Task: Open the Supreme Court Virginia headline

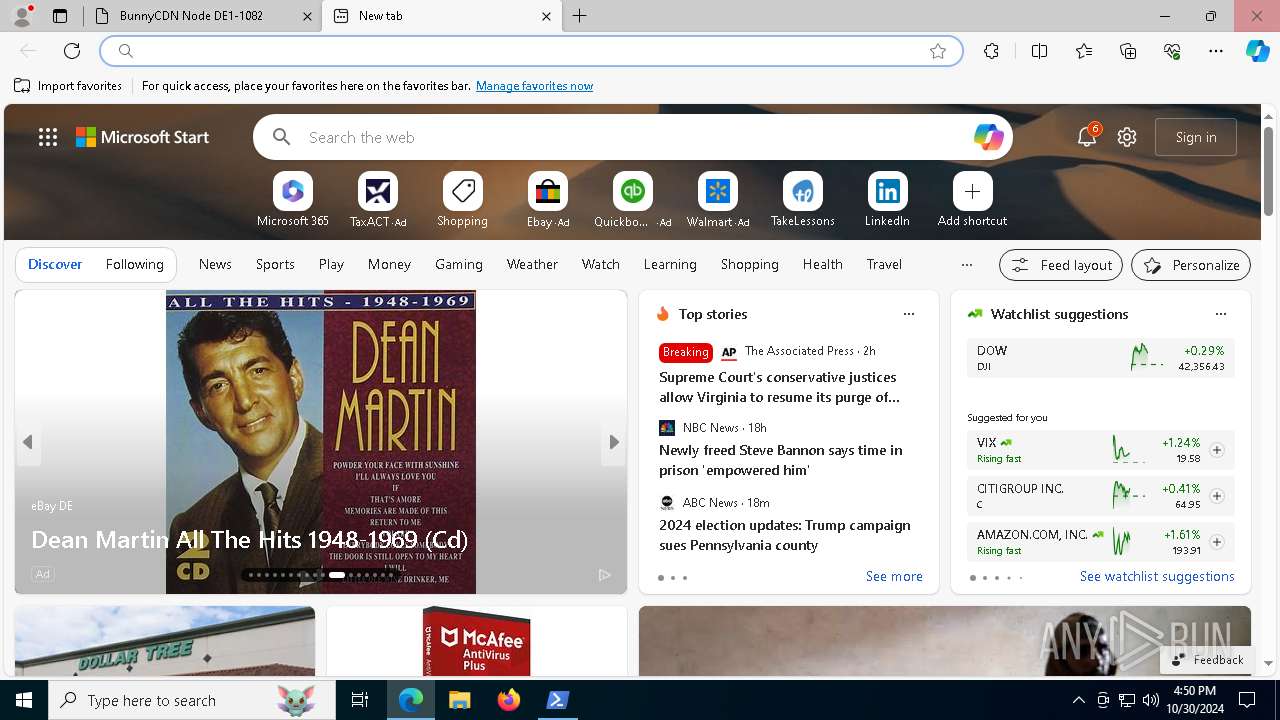Action: tap(779, 387)
